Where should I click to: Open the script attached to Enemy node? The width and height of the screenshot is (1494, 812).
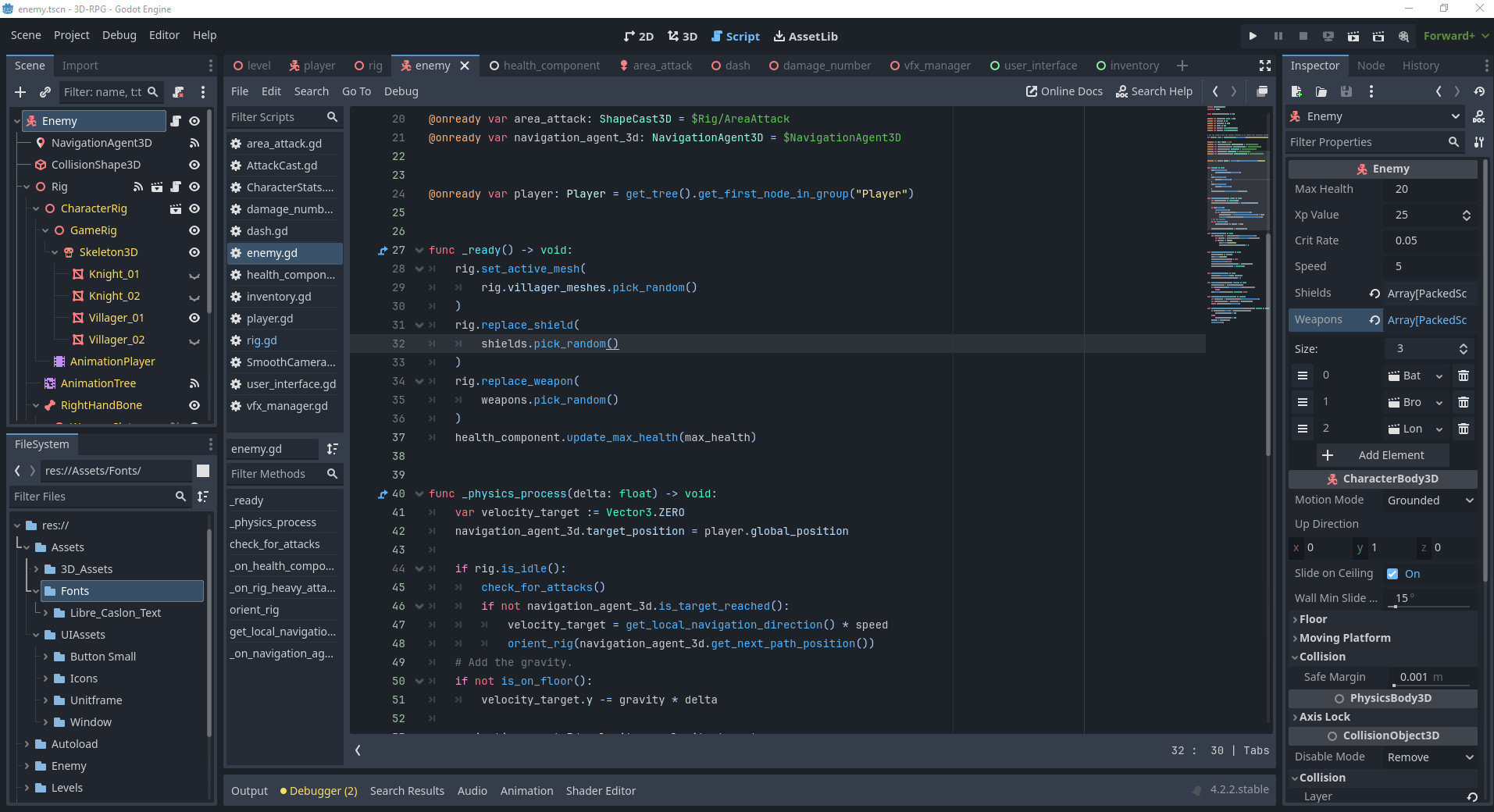[x=176, y=121]
